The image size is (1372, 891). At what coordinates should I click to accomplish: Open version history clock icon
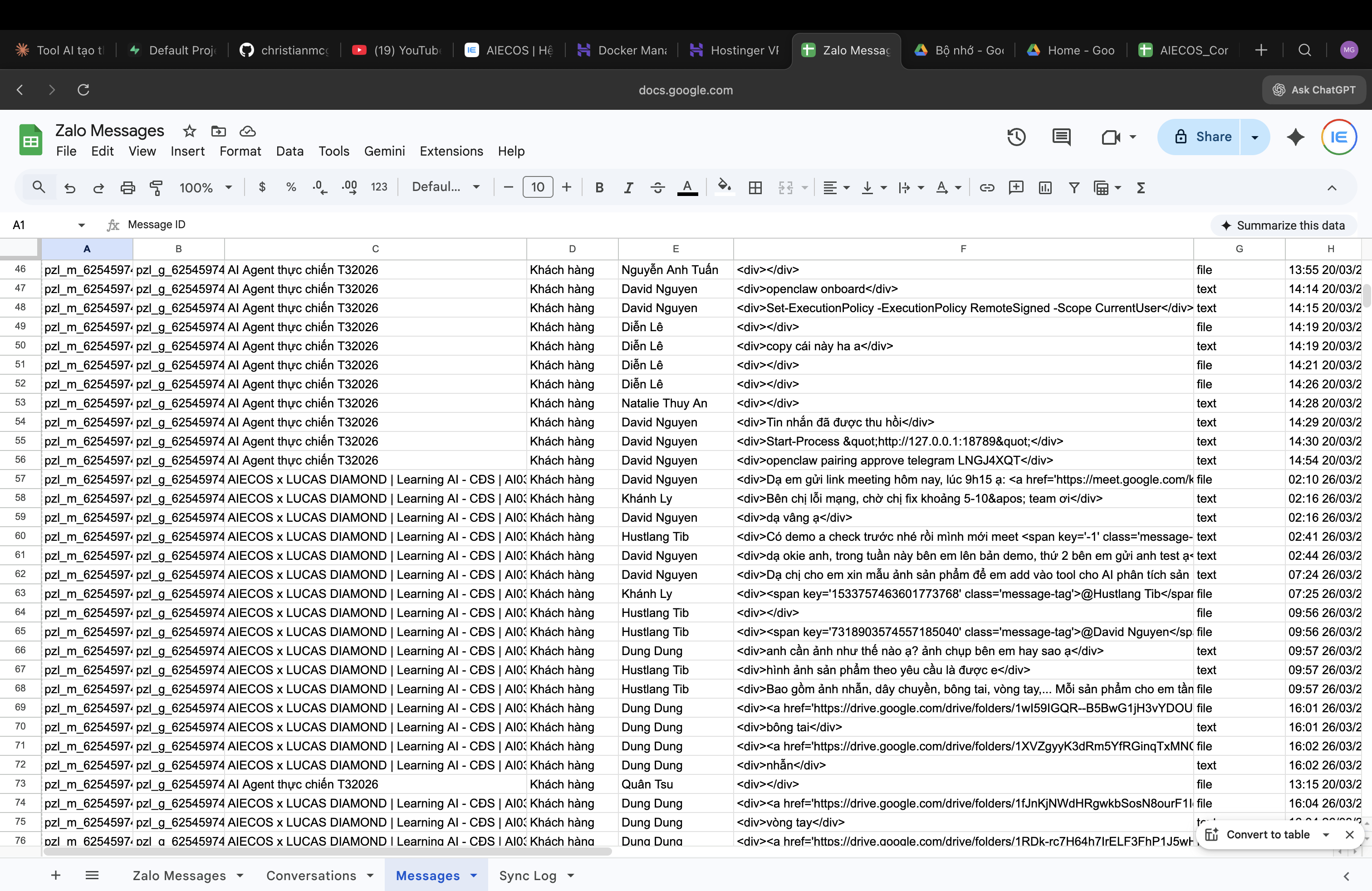pyautogui.click(x=1016, y=137)
